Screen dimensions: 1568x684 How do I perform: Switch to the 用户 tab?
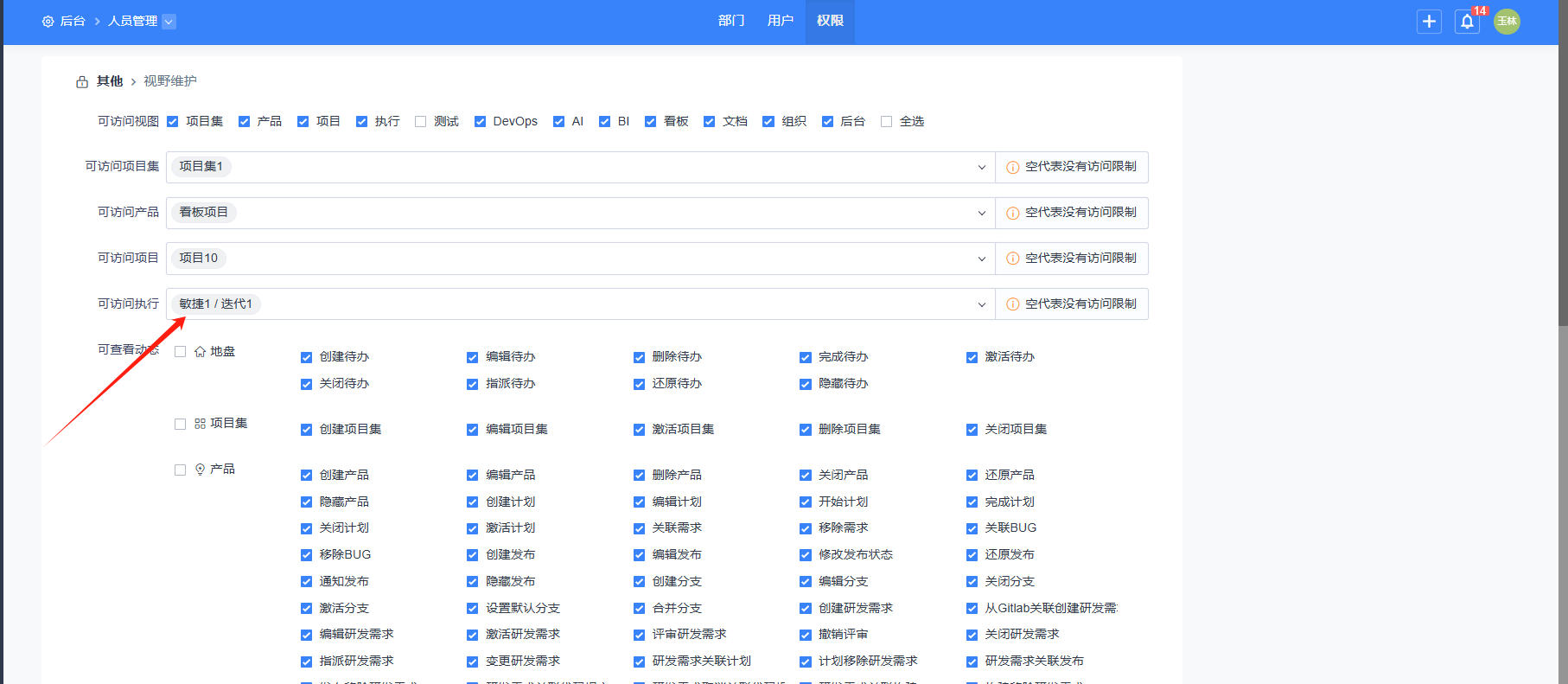[780, 21]
